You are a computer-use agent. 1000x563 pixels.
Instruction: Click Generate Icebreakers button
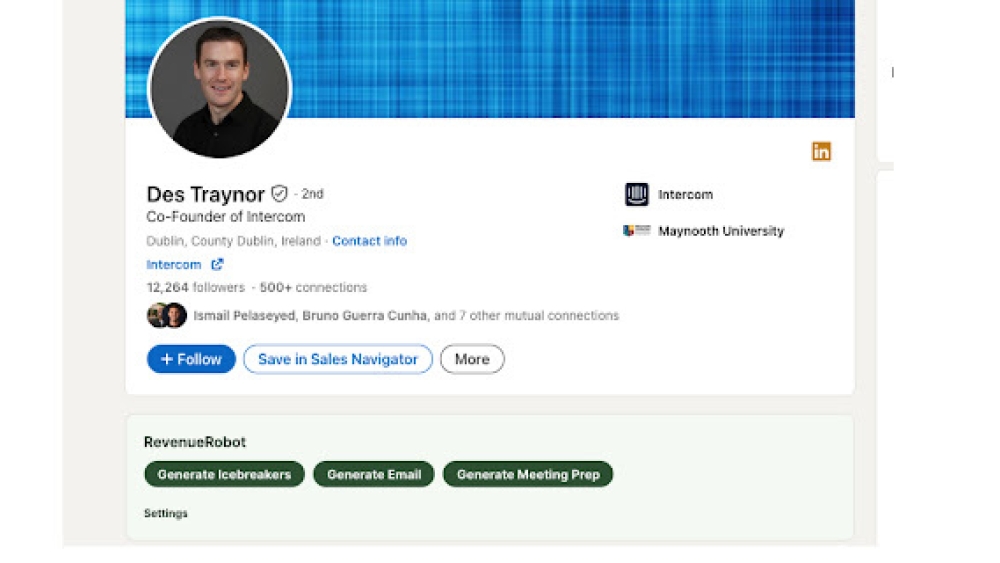(224, 474)
